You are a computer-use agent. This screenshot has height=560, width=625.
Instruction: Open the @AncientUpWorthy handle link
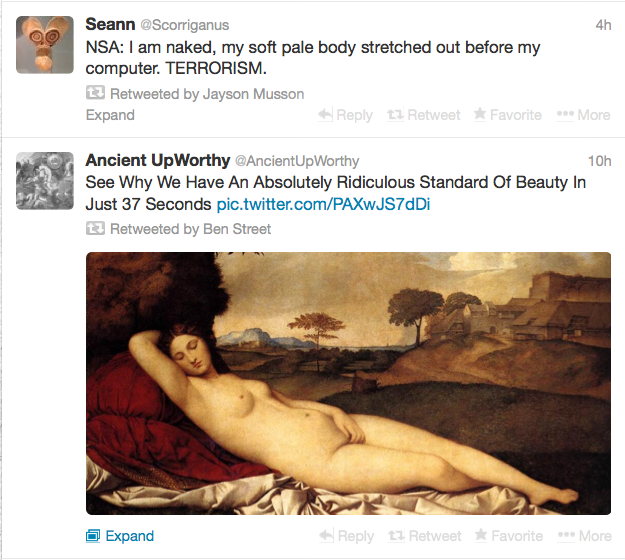point(296,161)
